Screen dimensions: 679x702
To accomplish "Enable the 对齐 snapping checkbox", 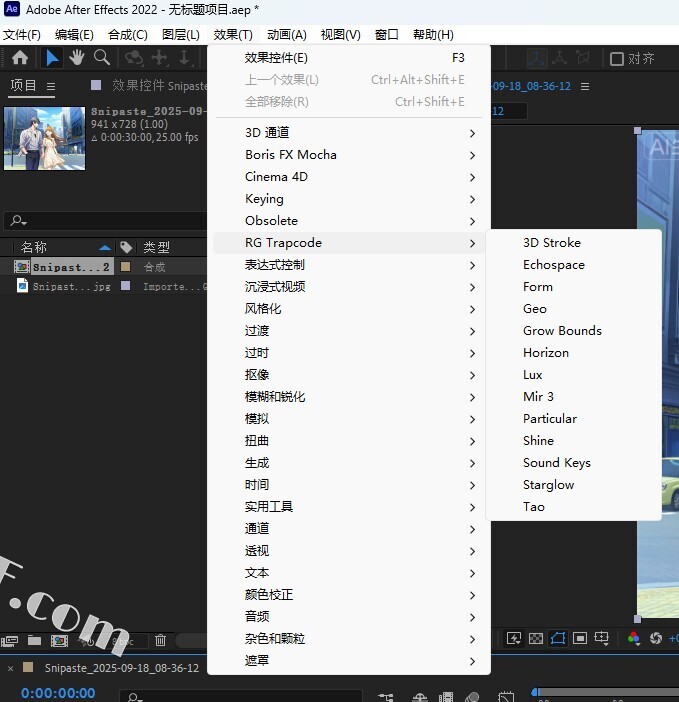I will click(x=617, y=59).
